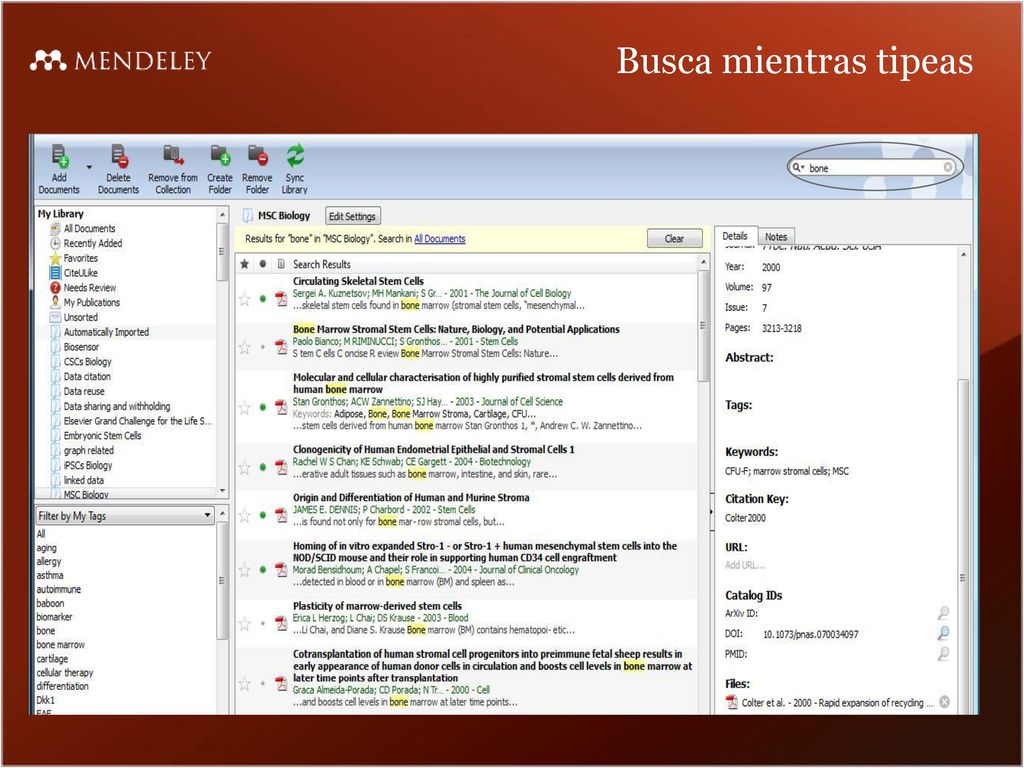
Task: Open My Publications in the sidebar
Action: (91, 302)
